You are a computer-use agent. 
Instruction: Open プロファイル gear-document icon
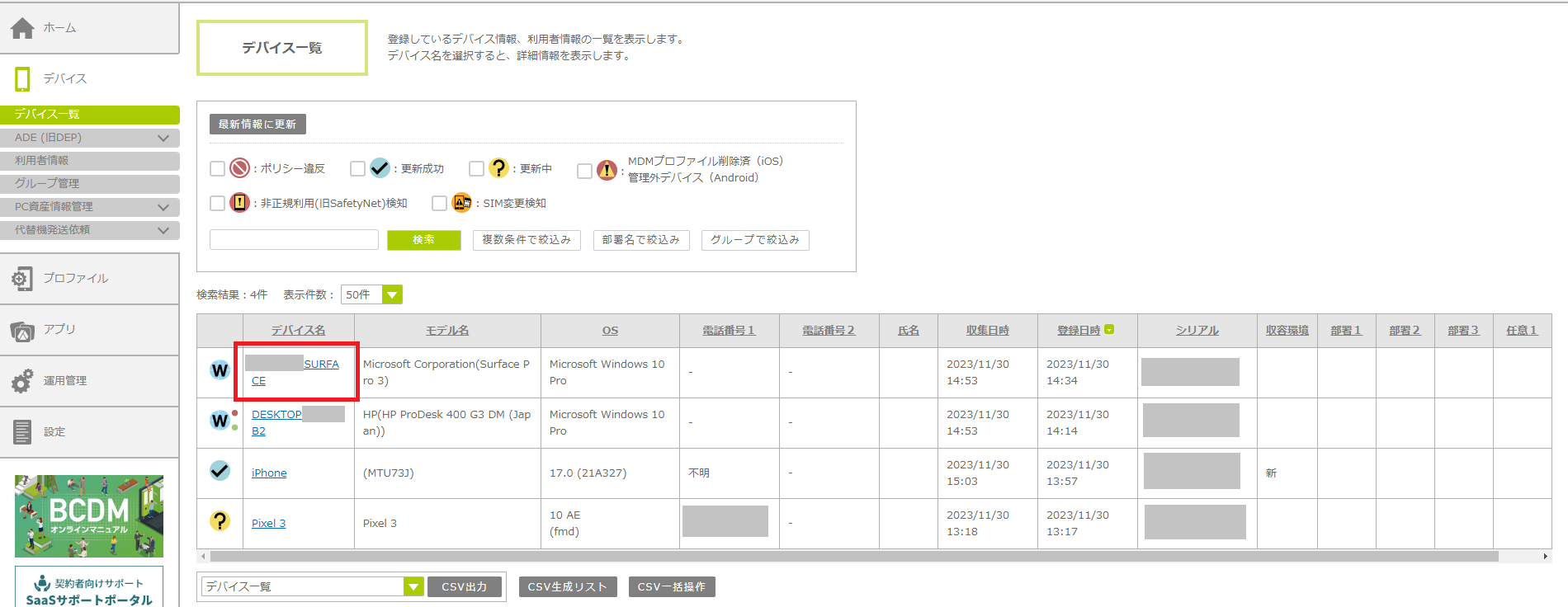point(22,279)
